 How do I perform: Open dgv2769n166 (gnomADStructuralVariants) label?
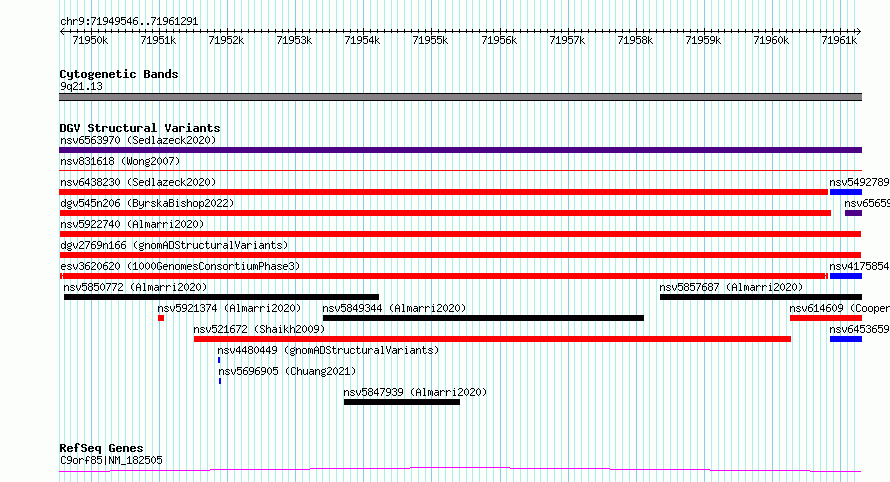pos(174,245)
